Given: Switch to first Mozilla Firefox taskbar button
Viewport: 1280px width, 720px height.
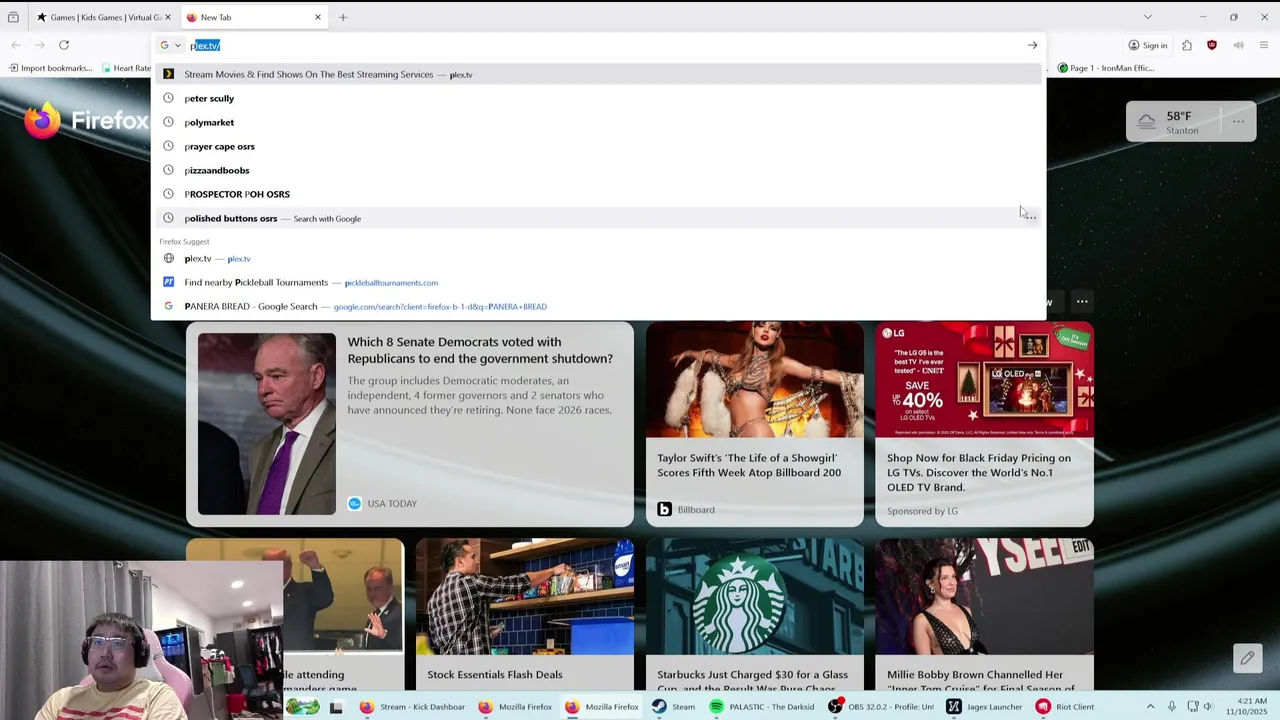Looking at the screenshot, I should 516,707.
